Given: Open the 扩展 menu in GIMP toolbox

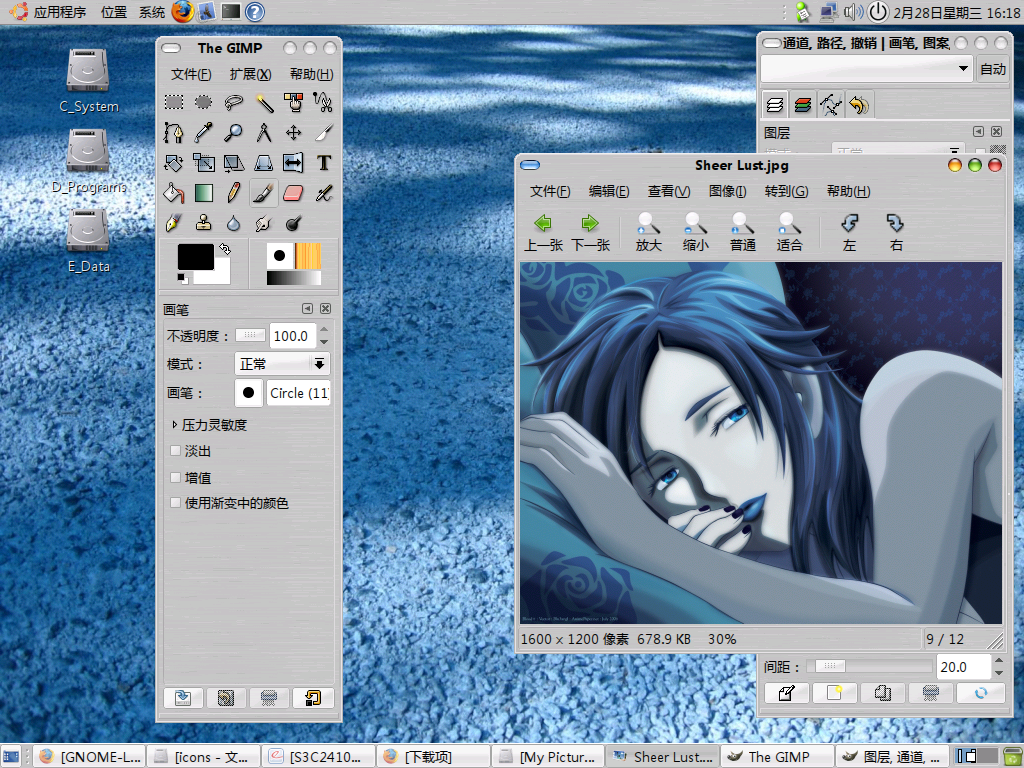Looking at the screenshot, I should click(250, 74).
